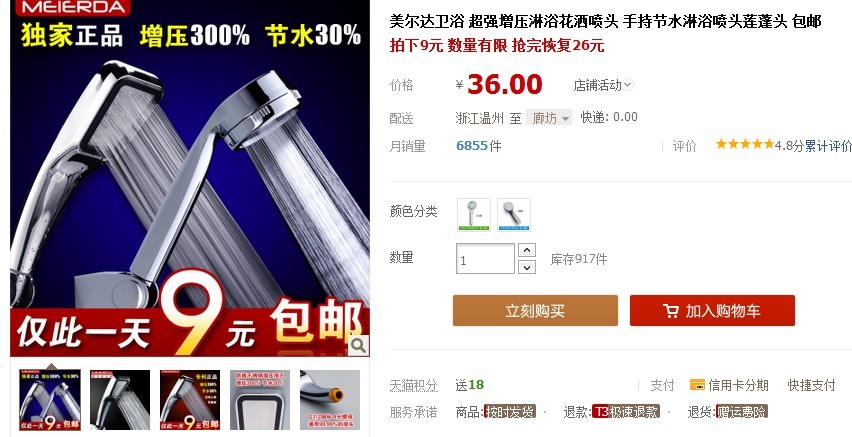
Task: Click the cart icon in 加入购物车
Action: tap(671, 311)
